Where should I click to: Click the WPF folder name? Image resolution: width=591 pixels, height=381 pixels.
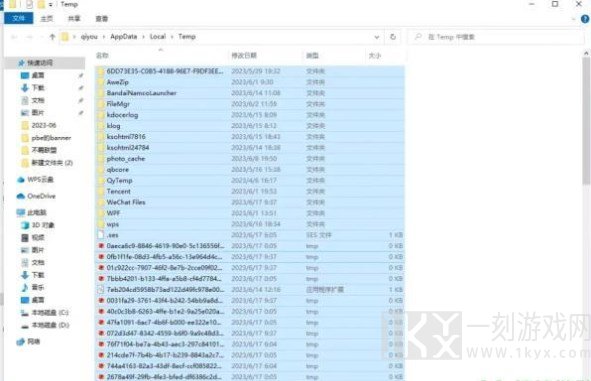[x=113, y=213]
